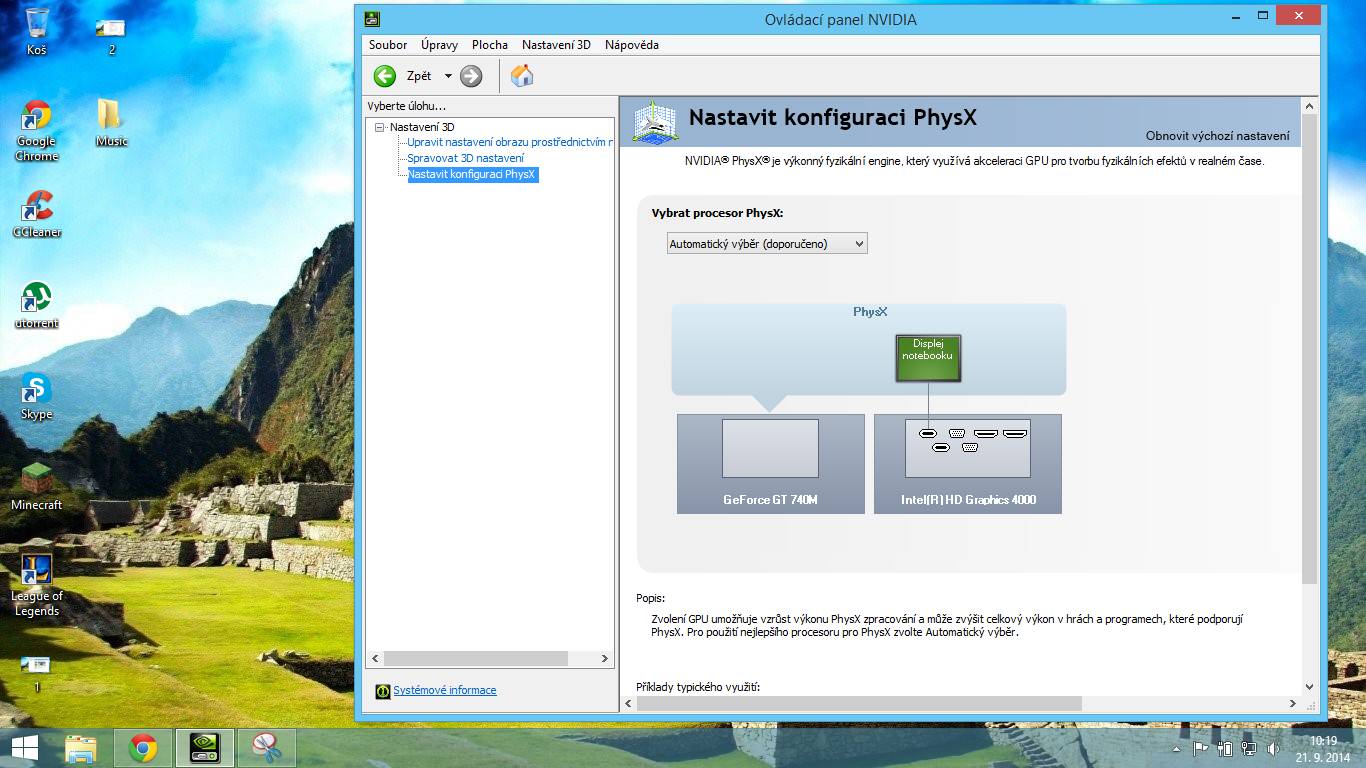Click main pane vertical scrollbar up arrow
The height and width of the screenshot is (768, 1366).
point(1310,104)
